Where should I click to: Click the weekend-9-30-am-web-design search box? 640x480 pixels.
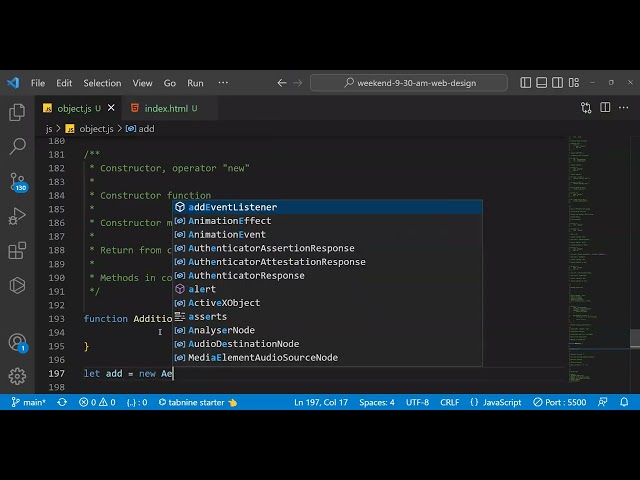[x=409, y=83]
